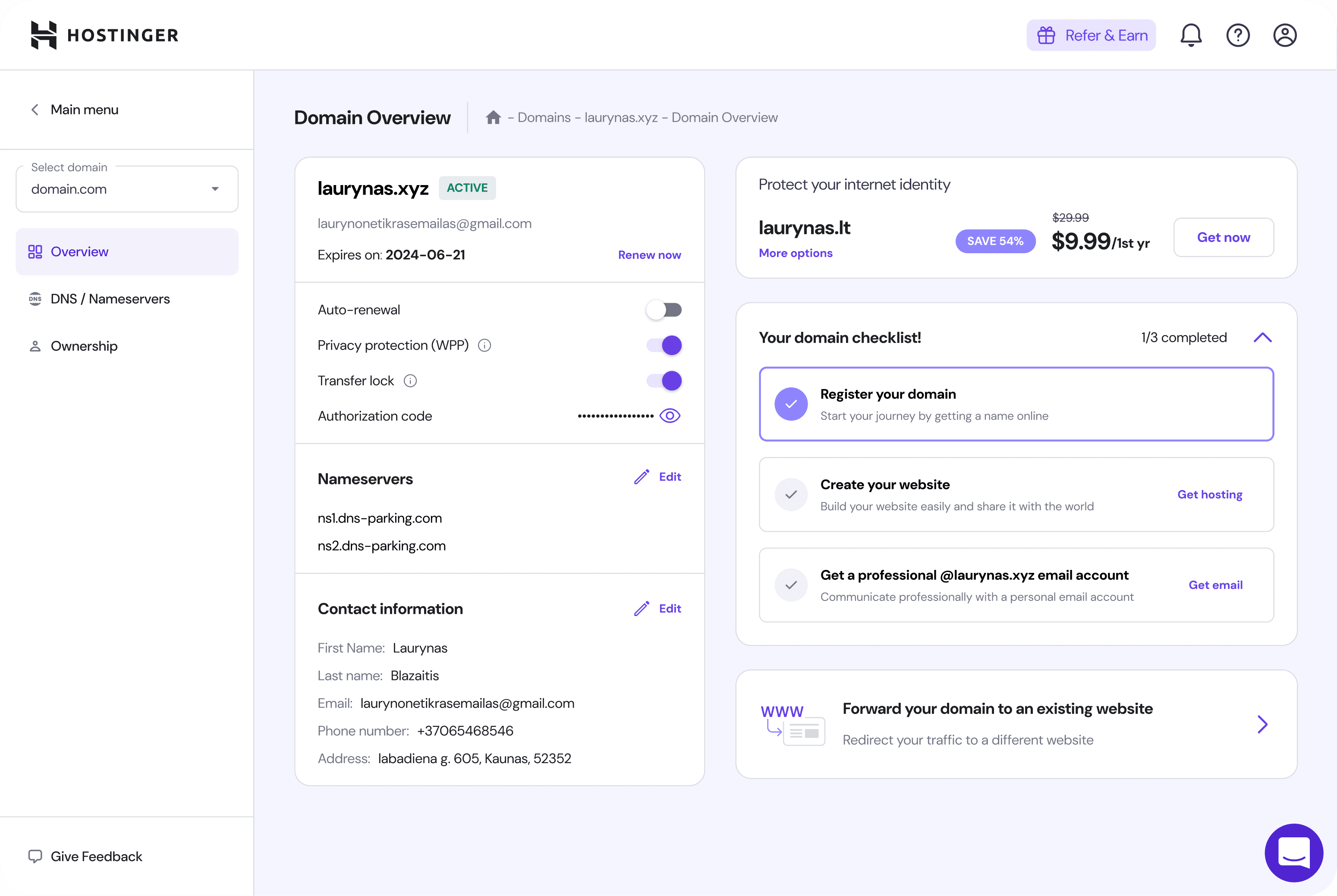This screenshot has height=896, width=1337.
Task: Disable the Privacy protection switch
Action: (664, 345)
